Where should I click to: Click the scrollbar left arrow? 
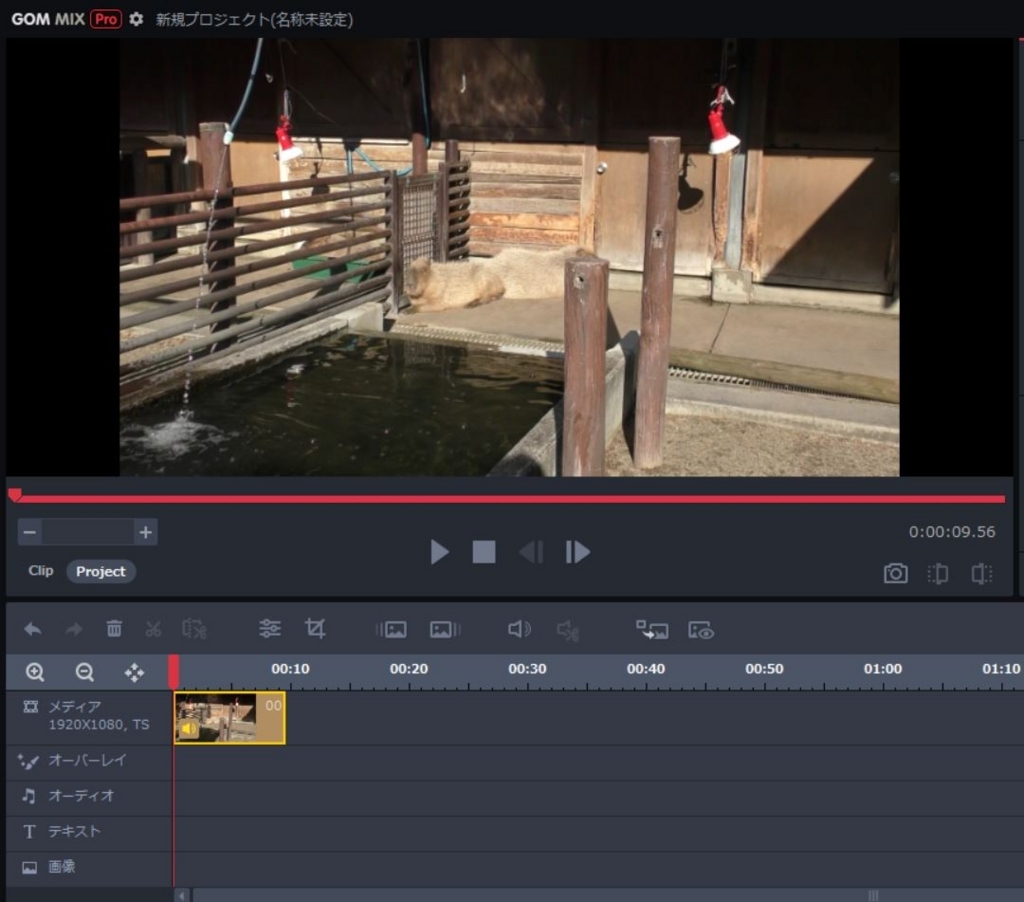(x=182, y=895)
